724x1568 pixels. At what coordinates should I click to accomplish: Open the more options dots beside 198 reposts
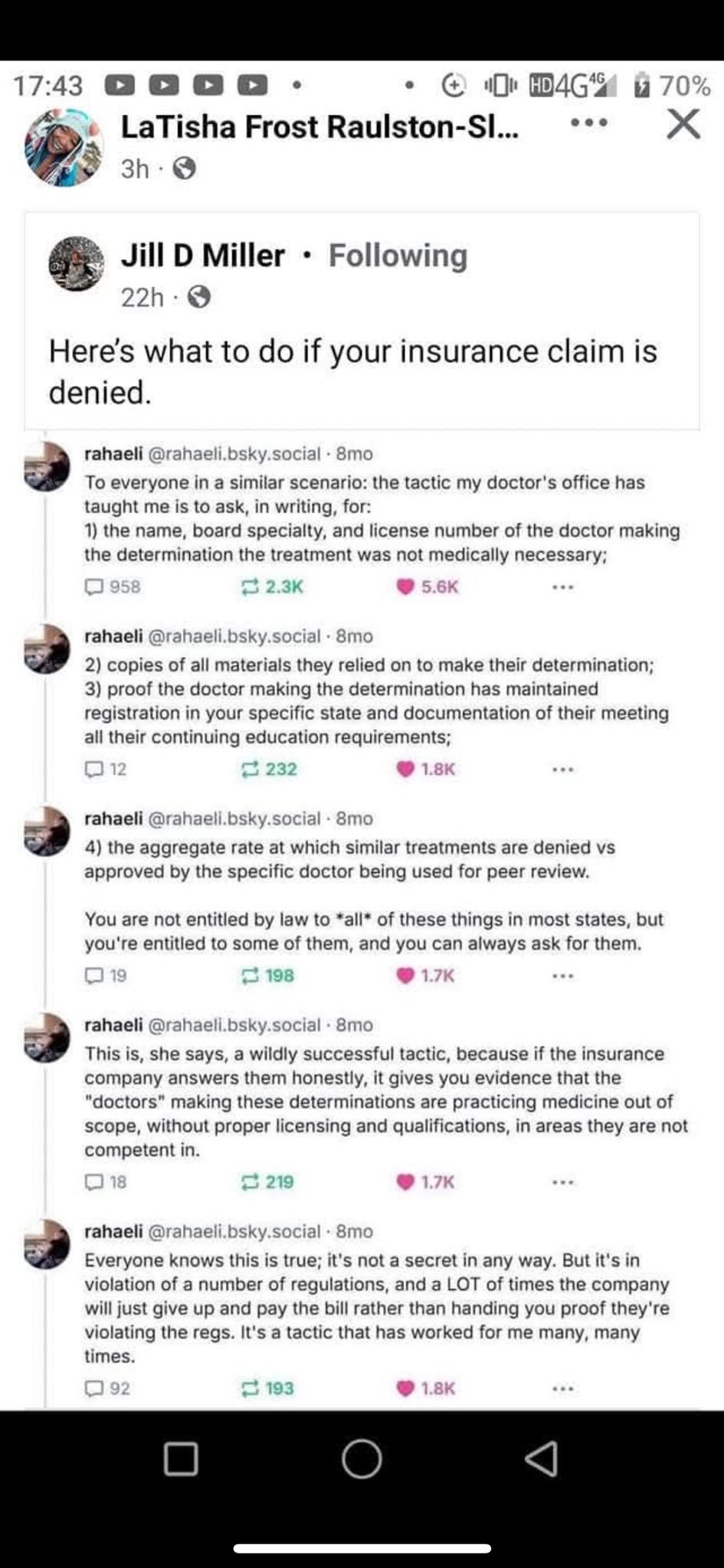562,976
